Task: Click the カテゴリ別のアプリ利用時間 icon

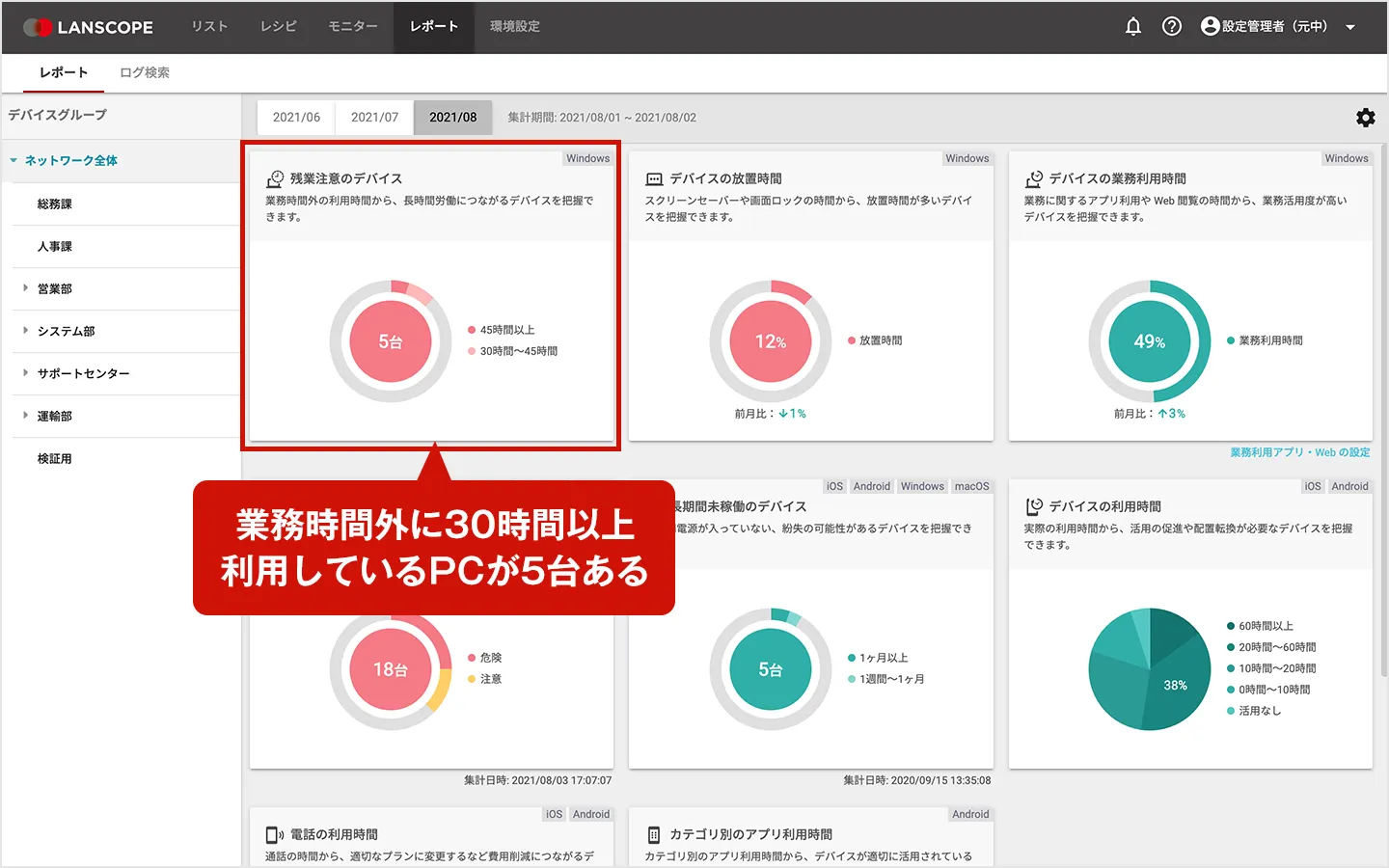Action: (654, 834)
